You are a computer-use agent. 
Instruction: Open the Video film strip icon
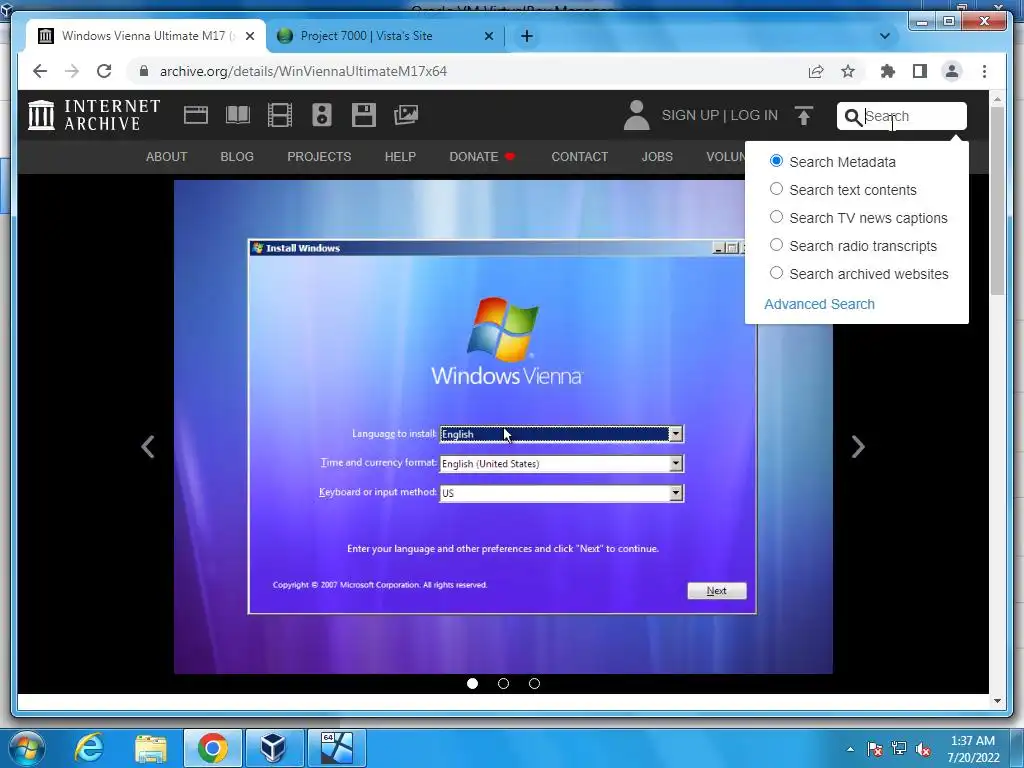pos(280,115)
